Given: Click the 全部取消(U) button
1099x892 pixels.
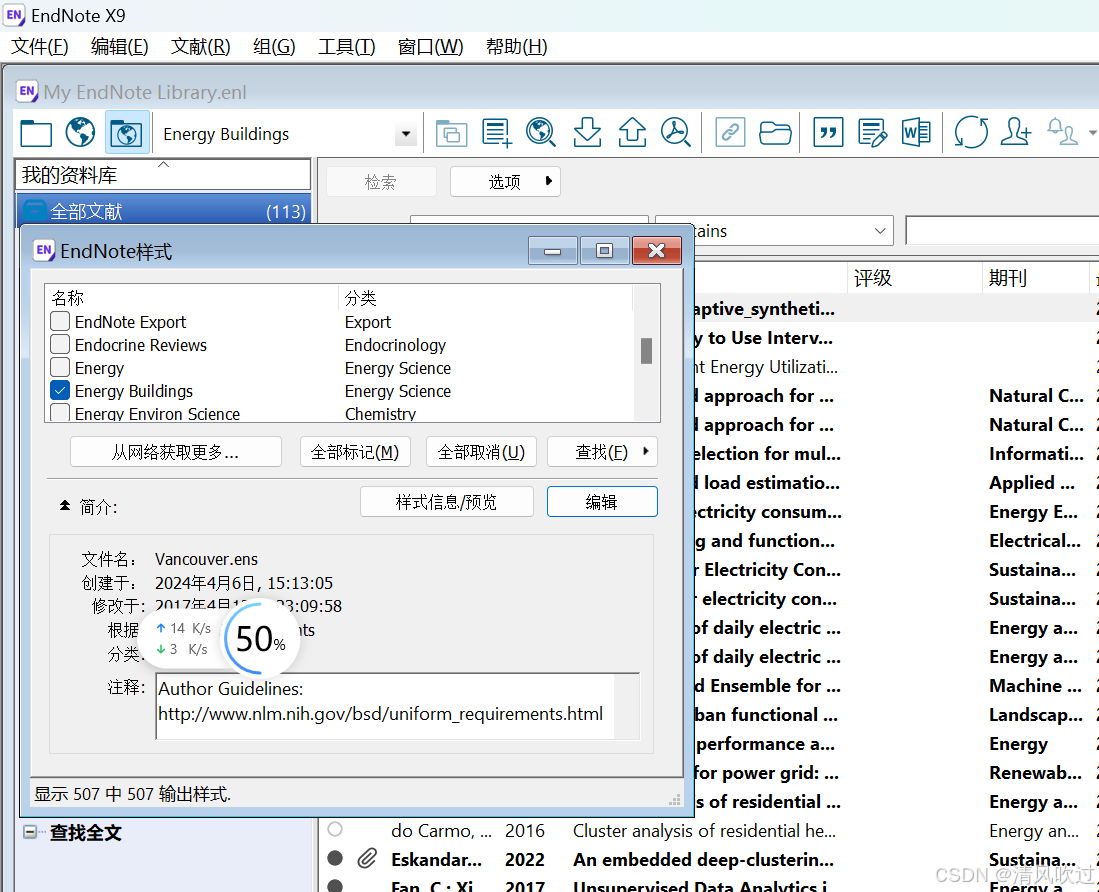Looking at the screenshot, I should click(x=482, y=452).
